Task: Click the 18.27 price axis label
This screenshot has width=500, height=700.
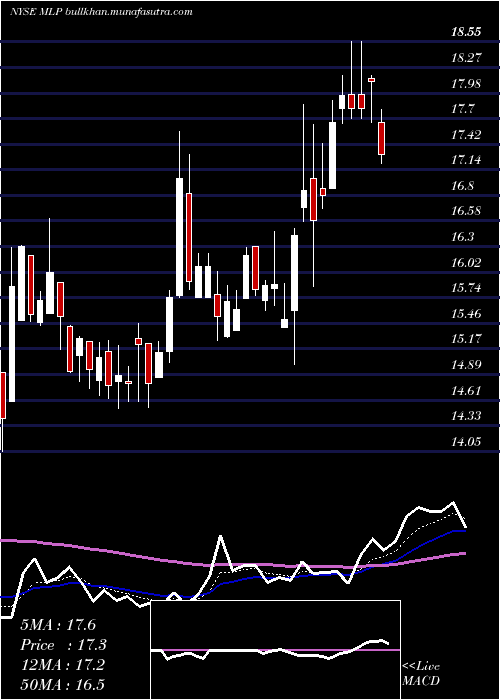Action: coord(466,58)
